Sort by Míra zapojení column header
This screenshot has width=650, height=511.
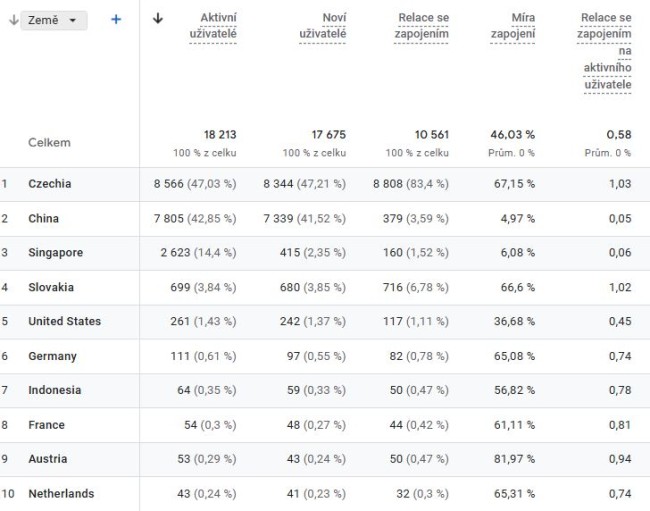pos(513,26)
